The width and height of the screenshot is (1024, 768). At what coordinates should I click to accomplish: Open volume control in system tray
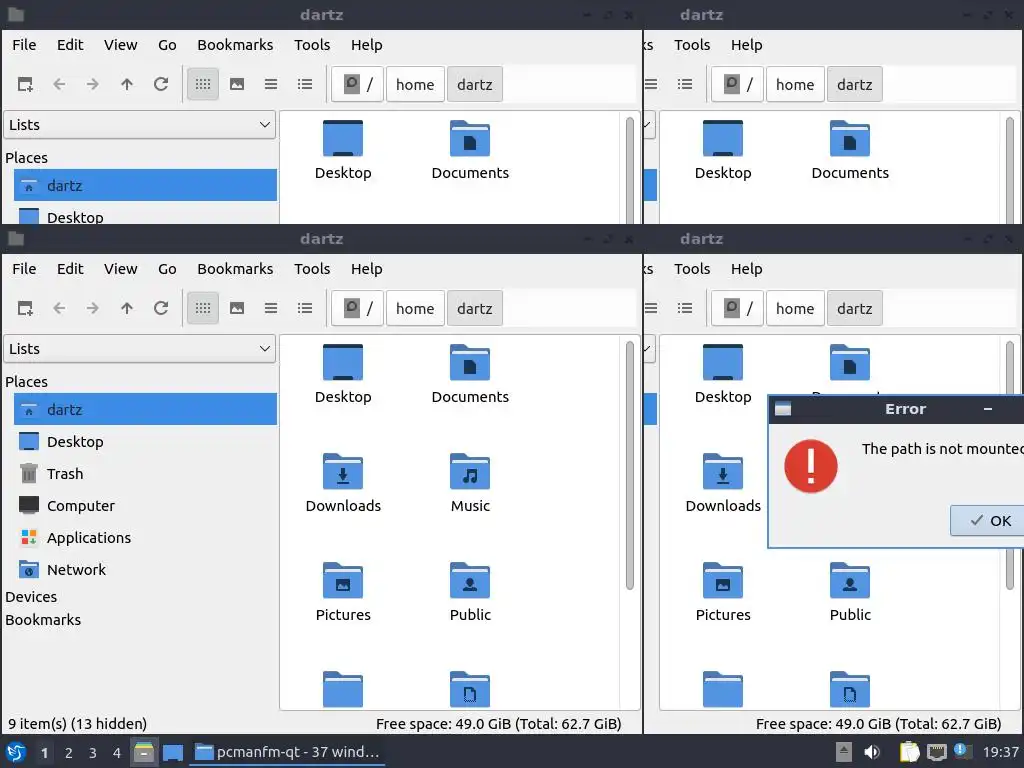tap(872, 752)
